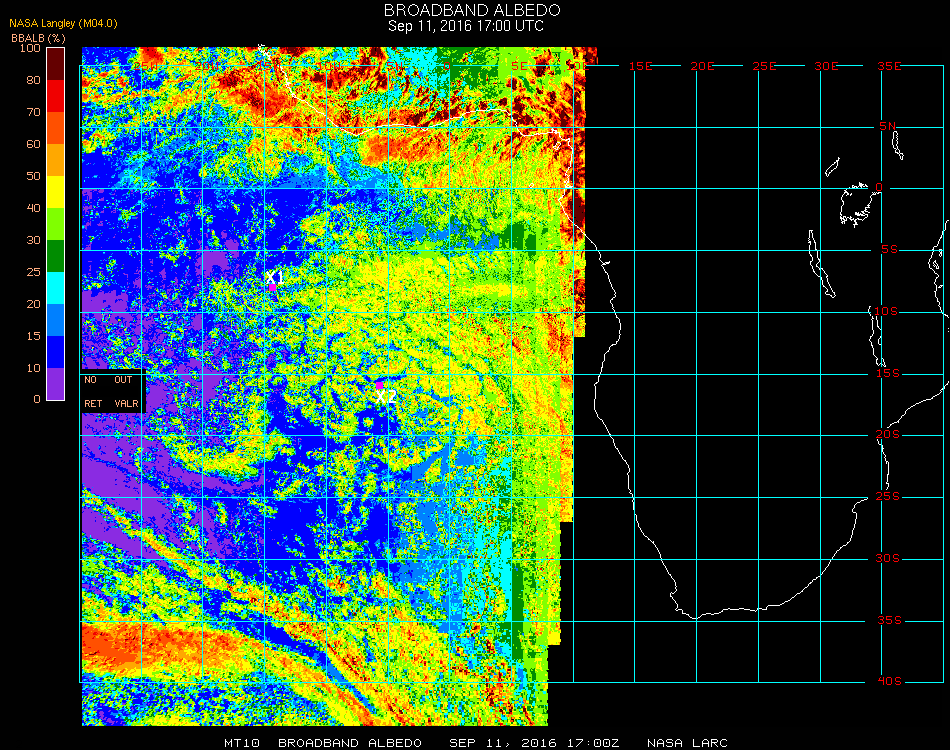Viewport: 950px width, 750px height.
Task: Click the 25 colorbar tick label
Action: [x=33, y=272]
